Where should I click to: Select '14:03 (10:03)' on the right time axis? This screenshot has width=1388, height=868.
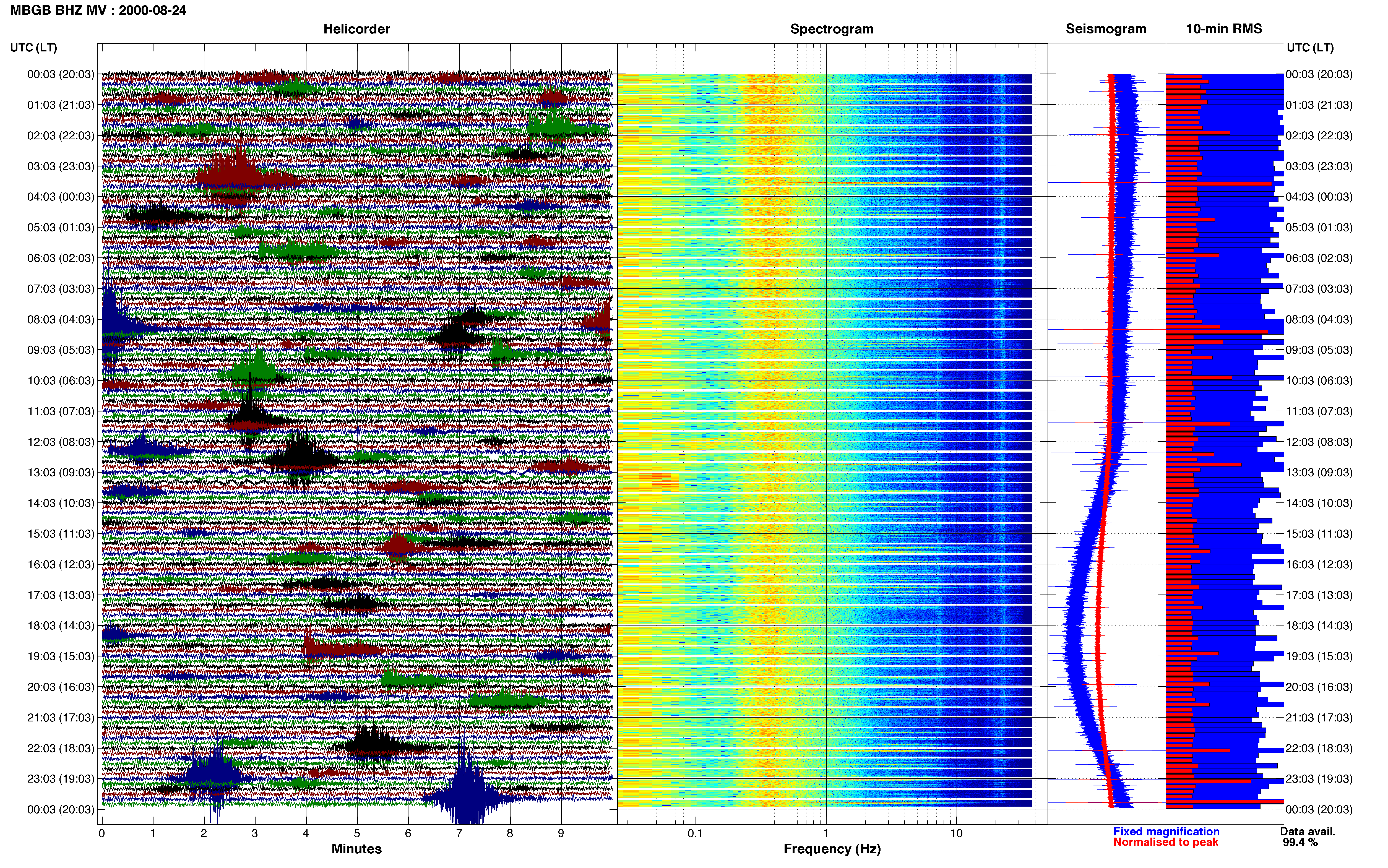[x=1319, y=504]
